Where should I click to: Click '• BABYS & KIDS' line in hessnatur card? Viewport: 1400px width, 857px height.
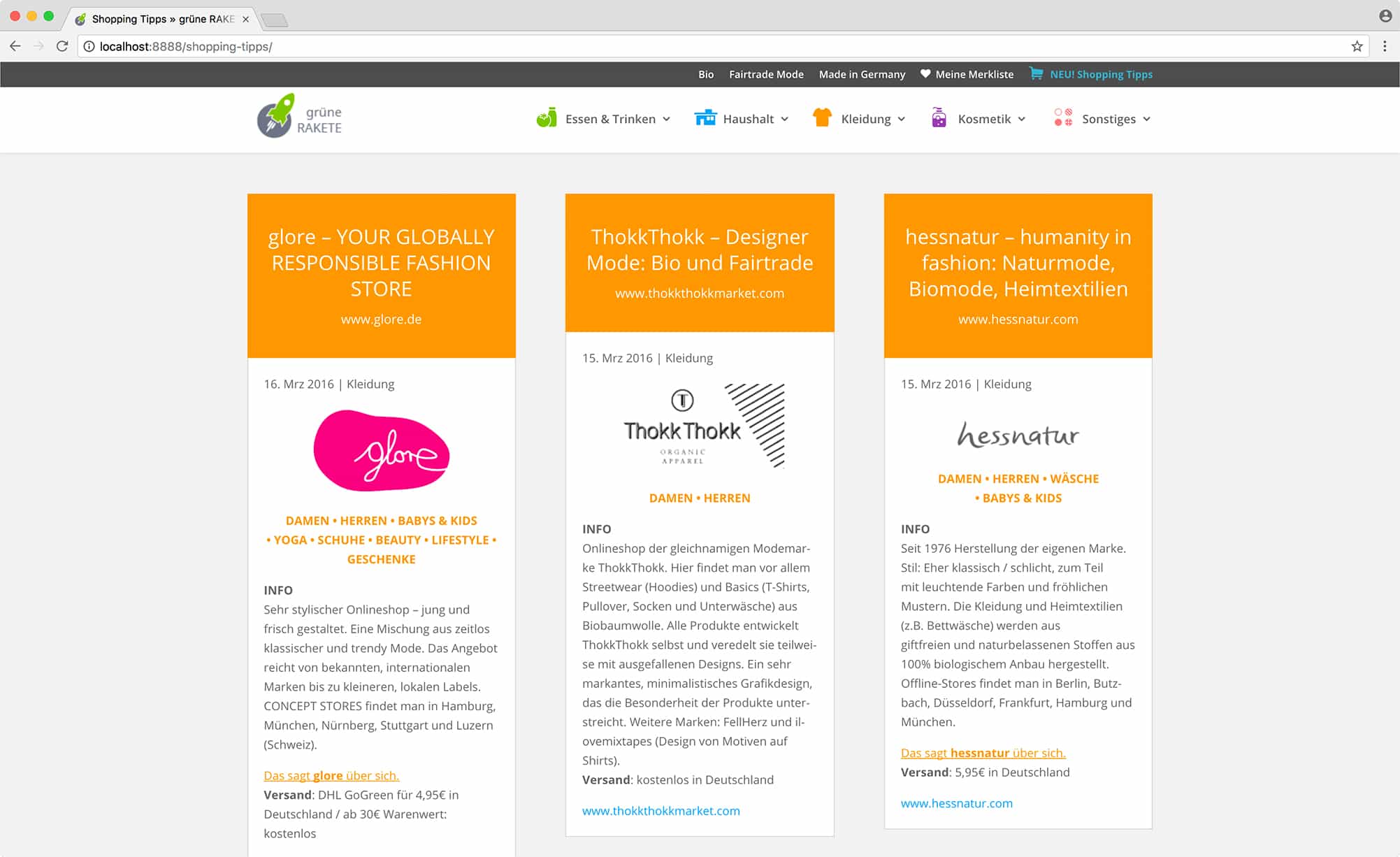click(1018, 498)
